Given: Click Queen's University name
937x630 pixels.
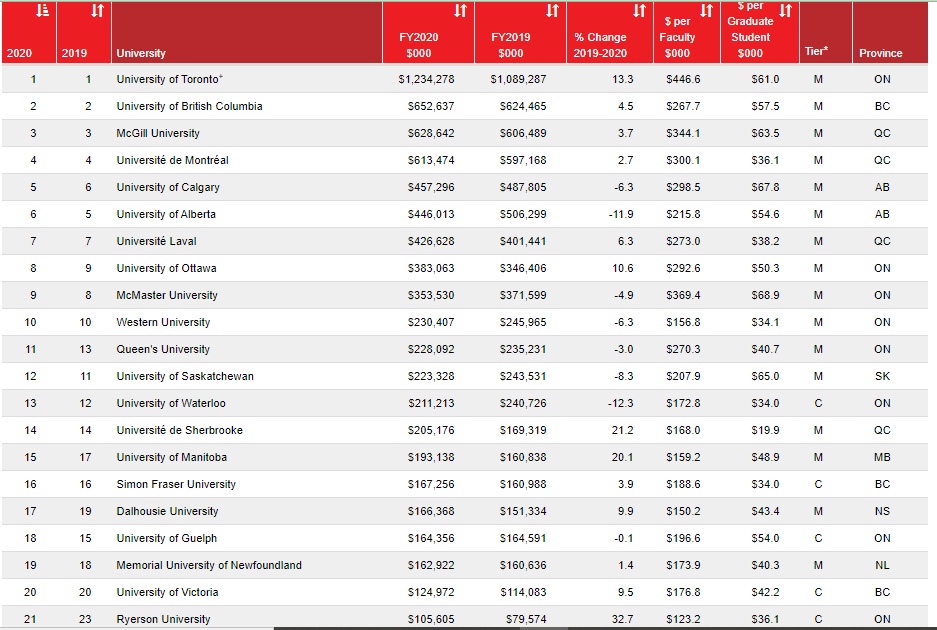Looking at the screenshot, I should [x=163, y=349].
